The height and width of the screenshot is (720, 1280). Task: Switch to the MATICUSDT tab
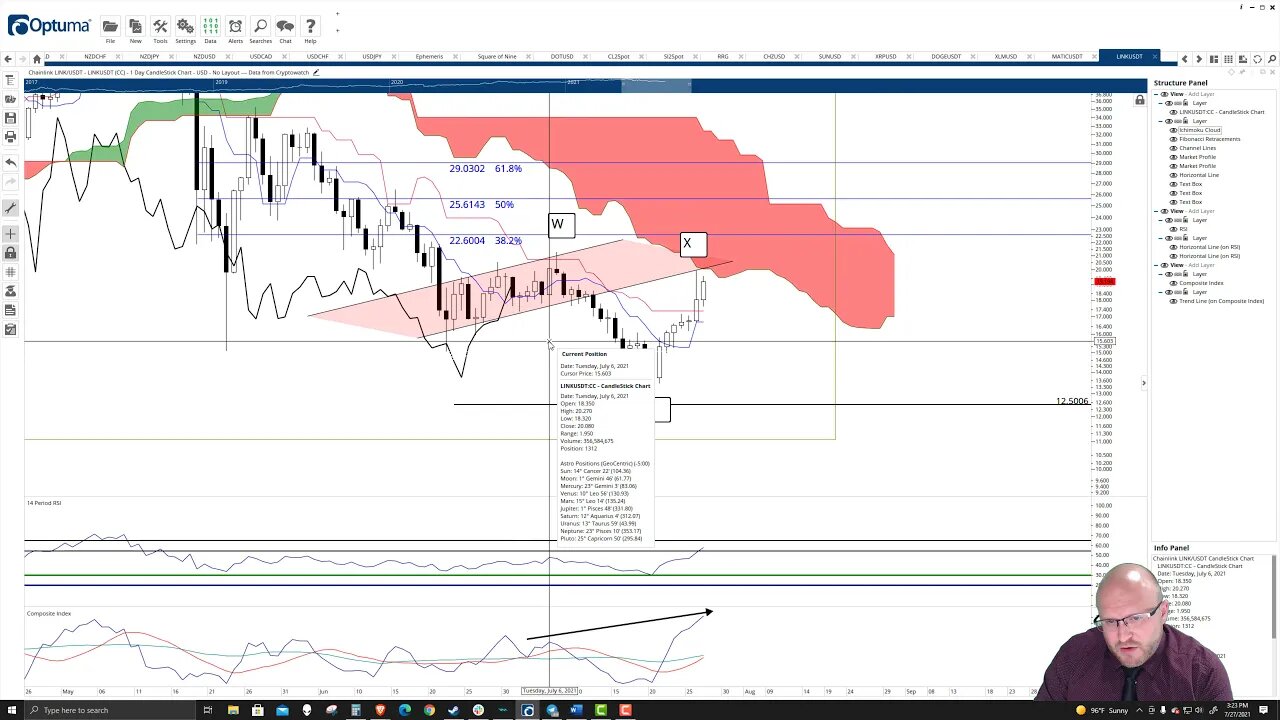coord(1067,57)
